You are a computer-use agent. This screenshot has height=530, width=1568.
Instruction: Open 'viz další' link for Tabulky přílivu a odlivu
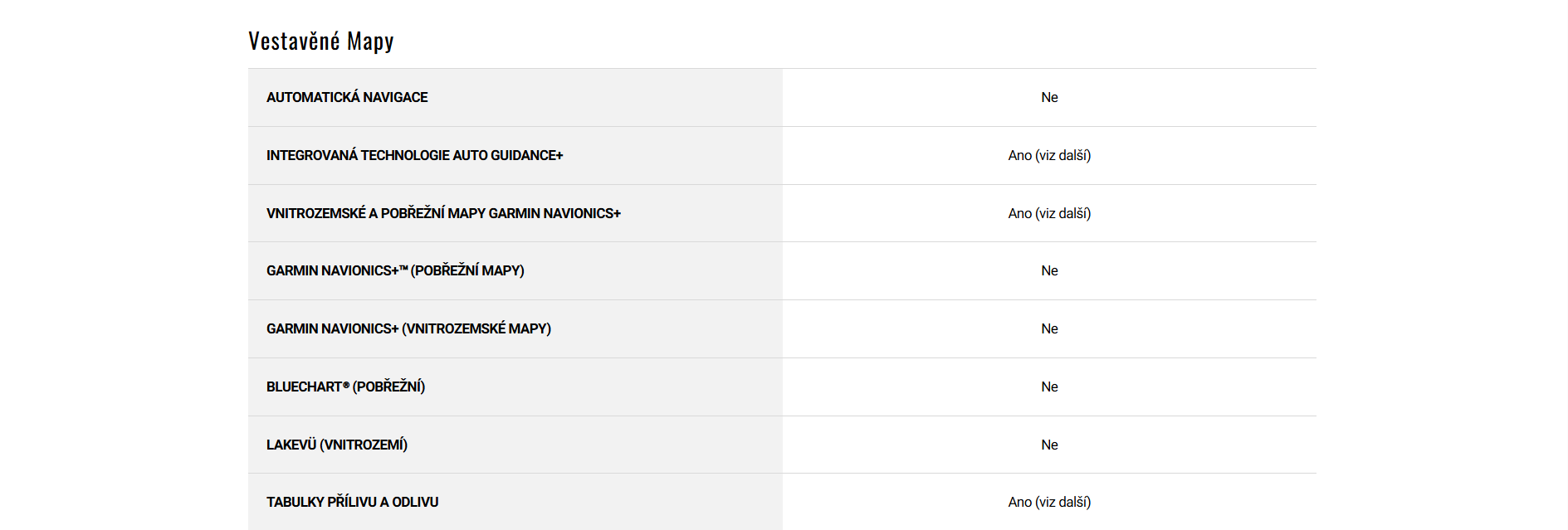point(1063,503)
